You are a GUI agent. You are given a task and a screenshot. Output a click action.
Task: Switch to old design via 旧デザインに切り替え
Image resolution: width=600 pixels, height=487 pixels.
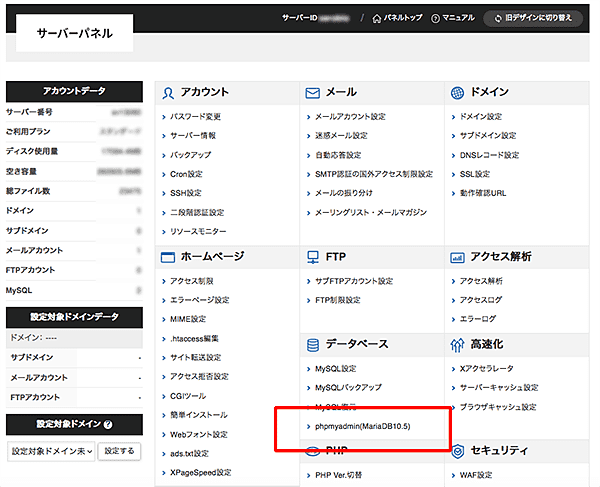coord(533,18)
